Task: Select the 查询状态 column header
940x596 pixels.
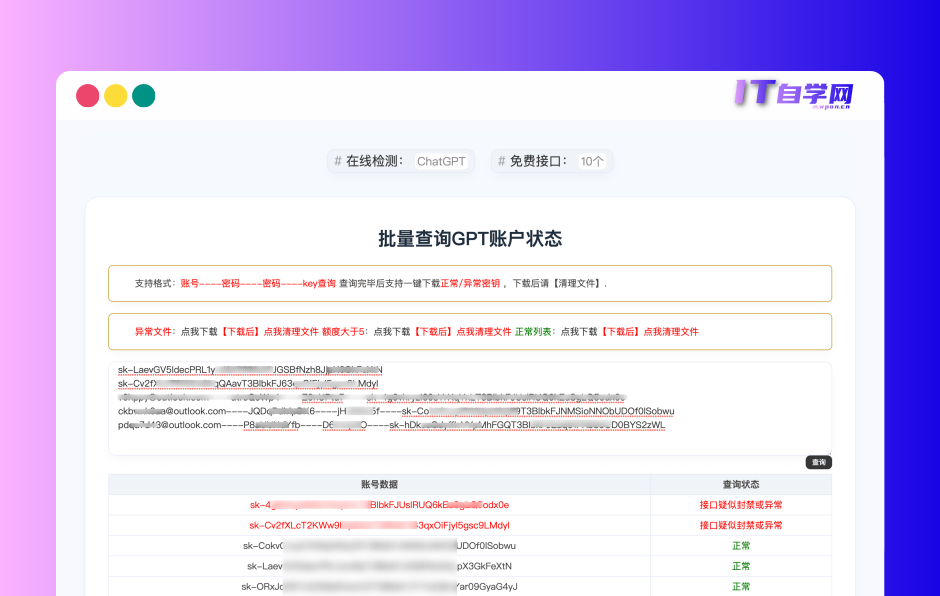Action: (x=742, y=483)
